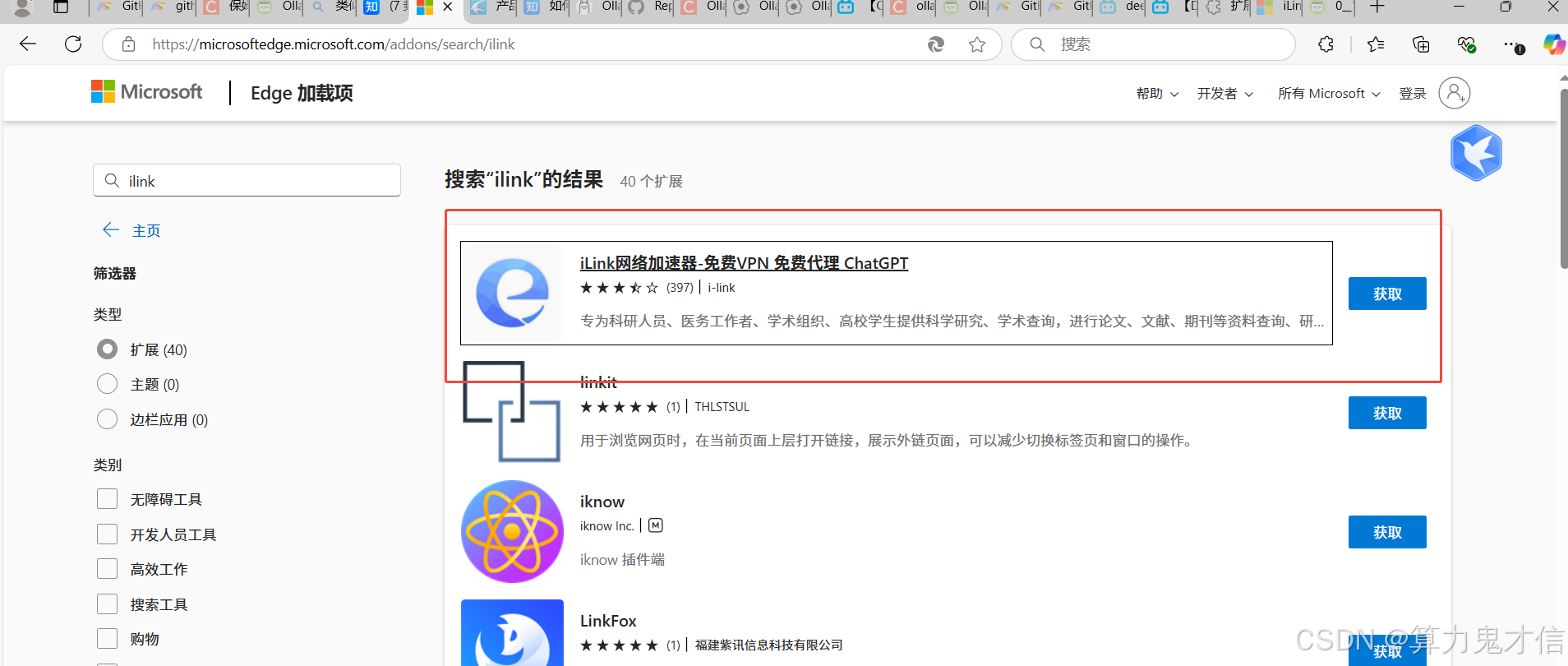Focus the browser address bar URL
1568x666 pixels.
point(334,44)
